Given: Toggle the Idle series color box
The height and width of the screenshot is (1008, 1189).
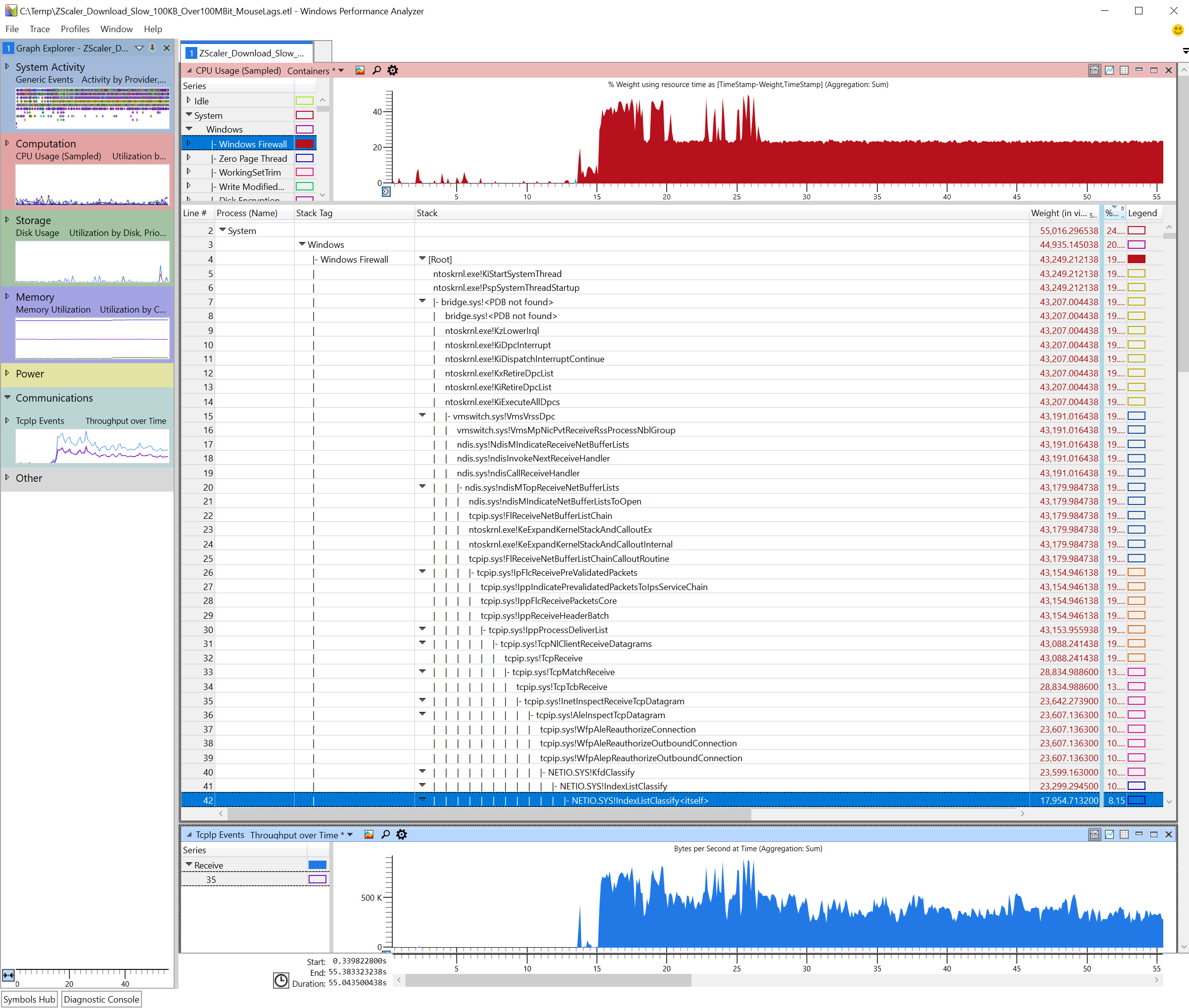Looking at the screenshot, I should point(305,101).
